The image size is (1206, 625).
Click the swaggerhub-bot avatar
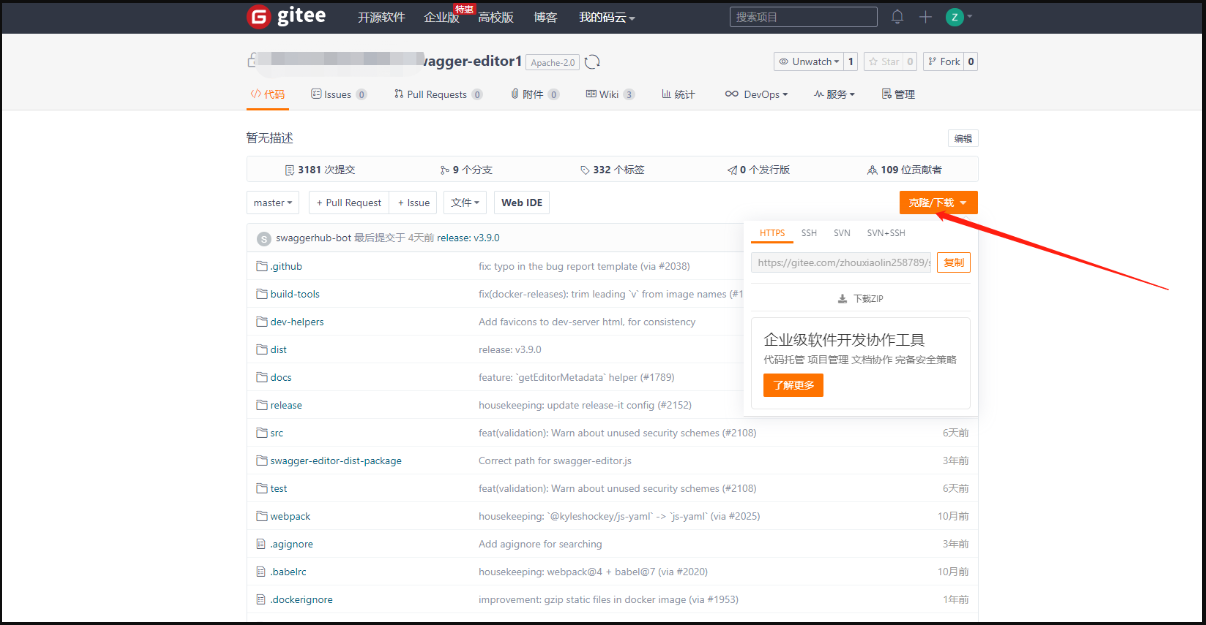point(264,238)
